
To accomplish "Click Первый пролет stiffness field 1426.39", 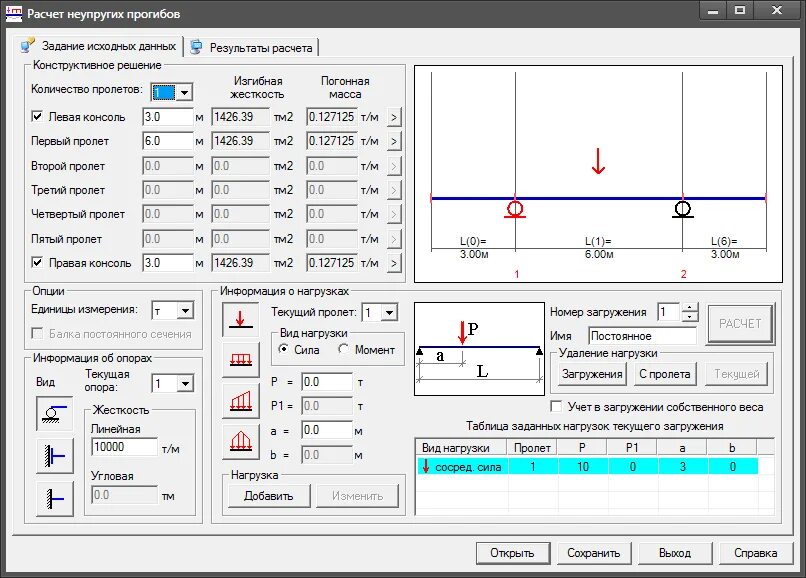I will [x=241, y=141].
